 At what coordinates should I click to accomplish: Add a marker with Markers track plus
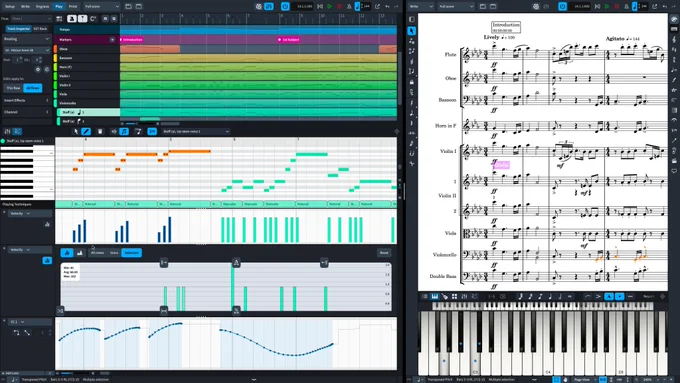coord(112,39)
